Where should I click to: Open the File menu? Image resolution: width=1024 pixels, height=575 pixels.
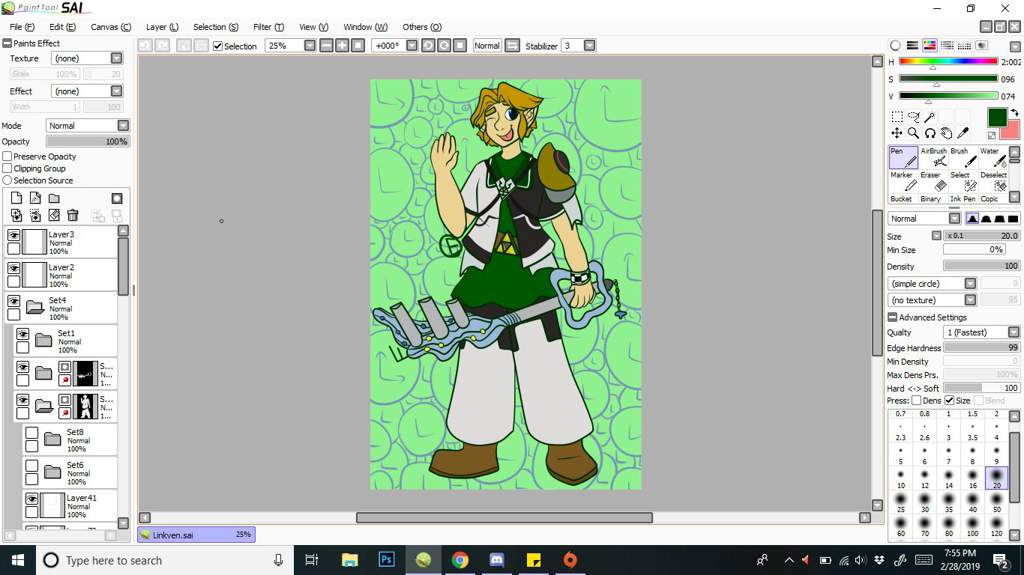22,27
